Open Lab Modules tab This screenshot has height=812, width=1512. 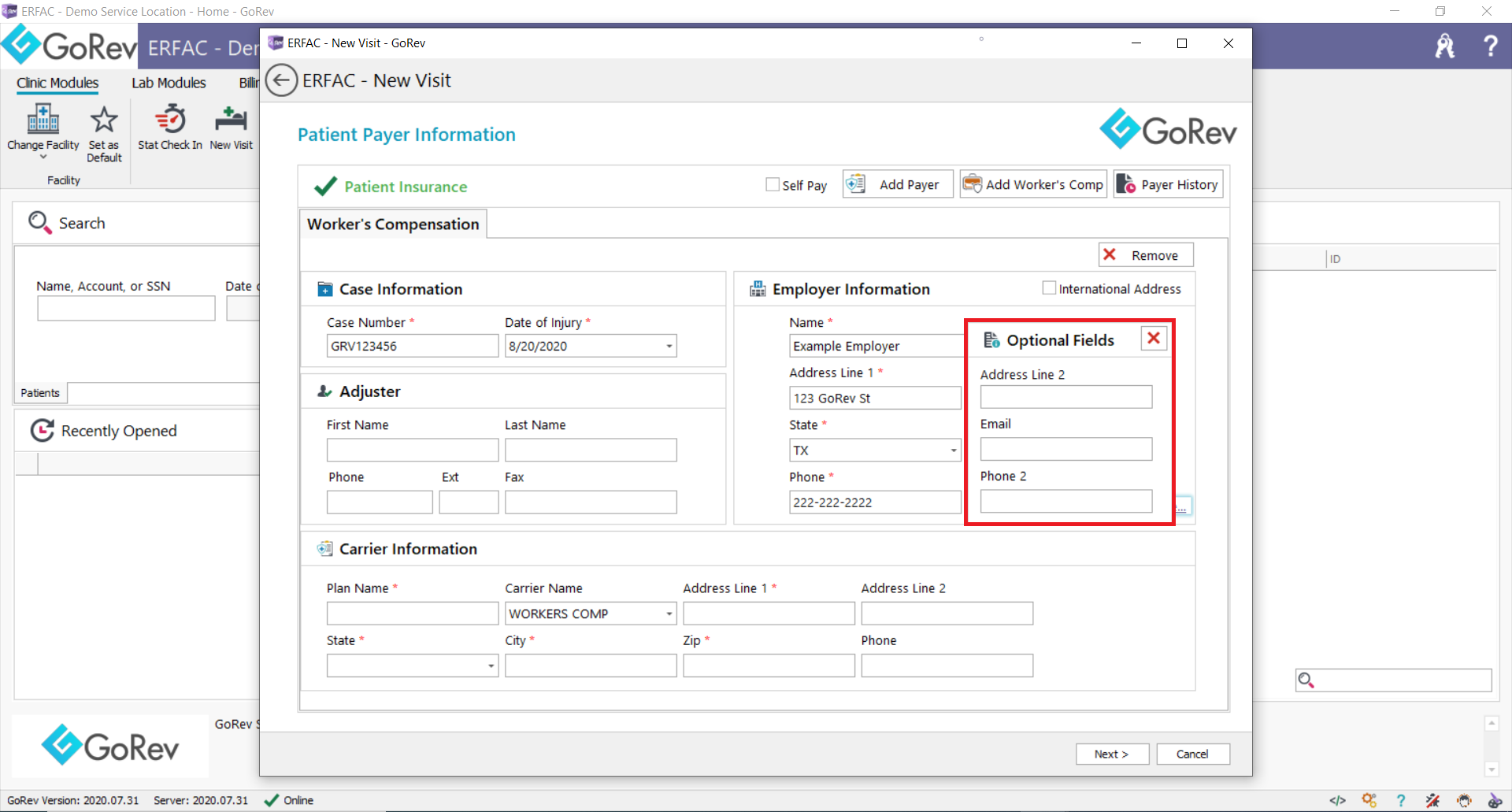point(169,83)
